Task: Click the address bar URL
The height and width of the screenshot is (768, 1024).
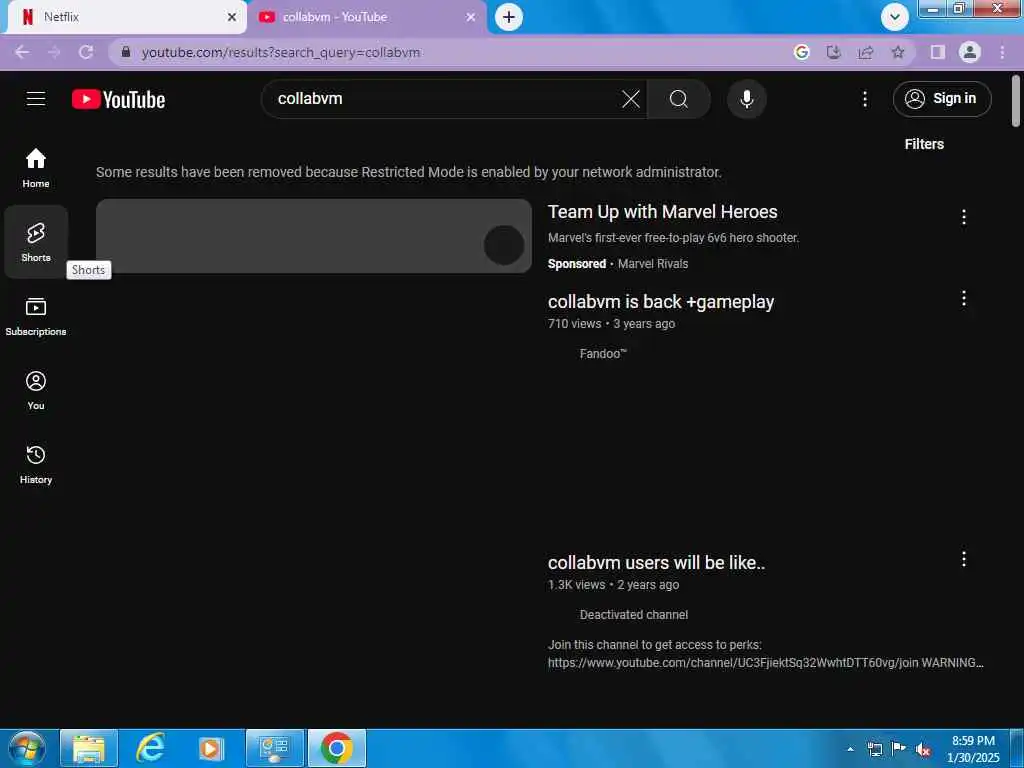Action: [x=281, y=52]
